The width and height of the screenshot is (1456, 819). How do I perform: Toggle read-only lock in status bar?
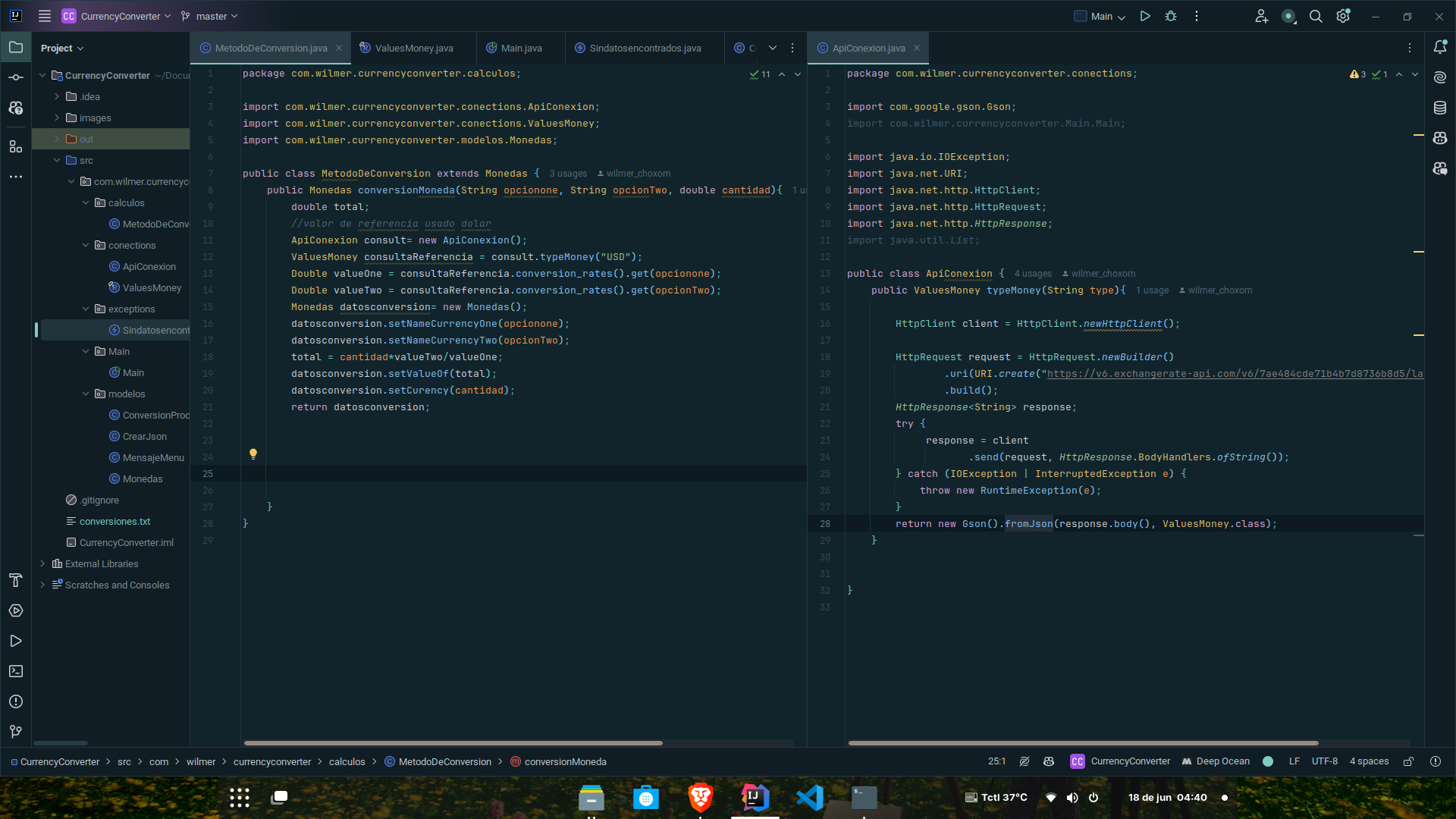tap(1408, 761)
